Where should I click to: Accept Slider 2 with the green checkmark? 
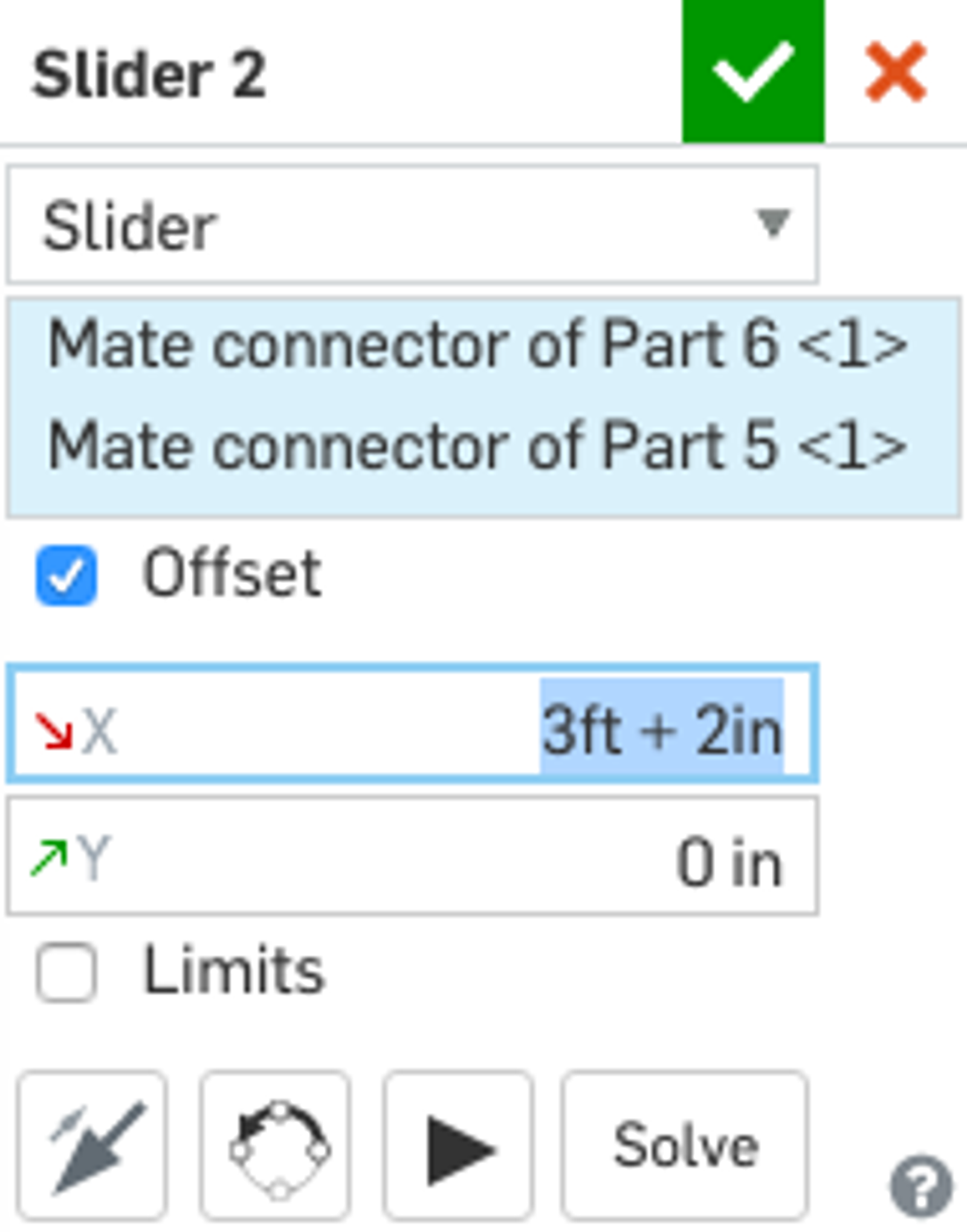tap(752, 71)
